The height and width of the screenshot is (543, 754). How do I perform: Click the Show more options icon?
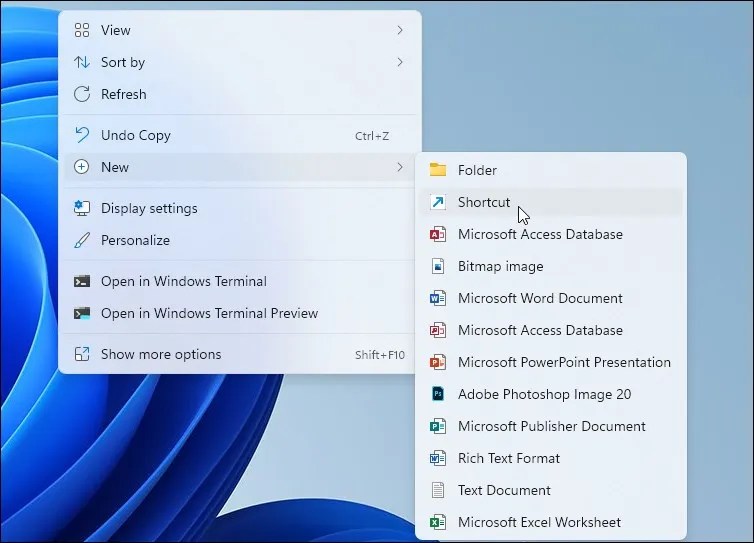[x=82, y=354]
